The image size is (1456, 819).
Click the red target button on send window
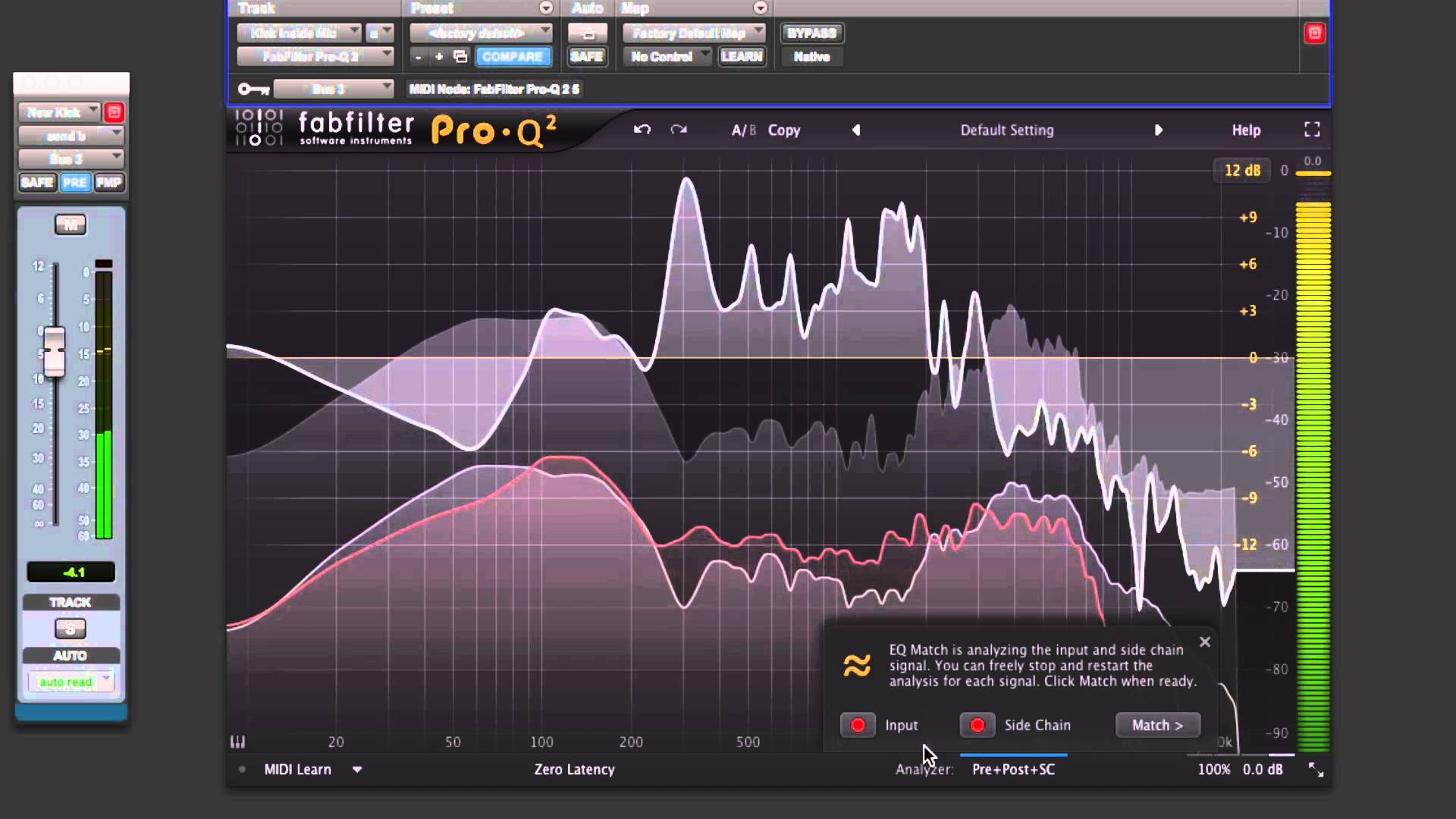(114, 113)
